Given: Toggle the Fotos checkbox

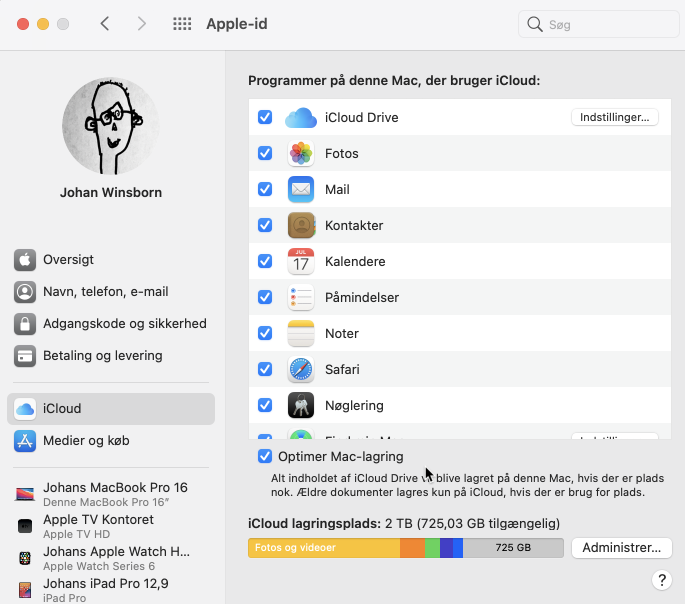Looking at the screenshot, I should [x=265, y=153].
